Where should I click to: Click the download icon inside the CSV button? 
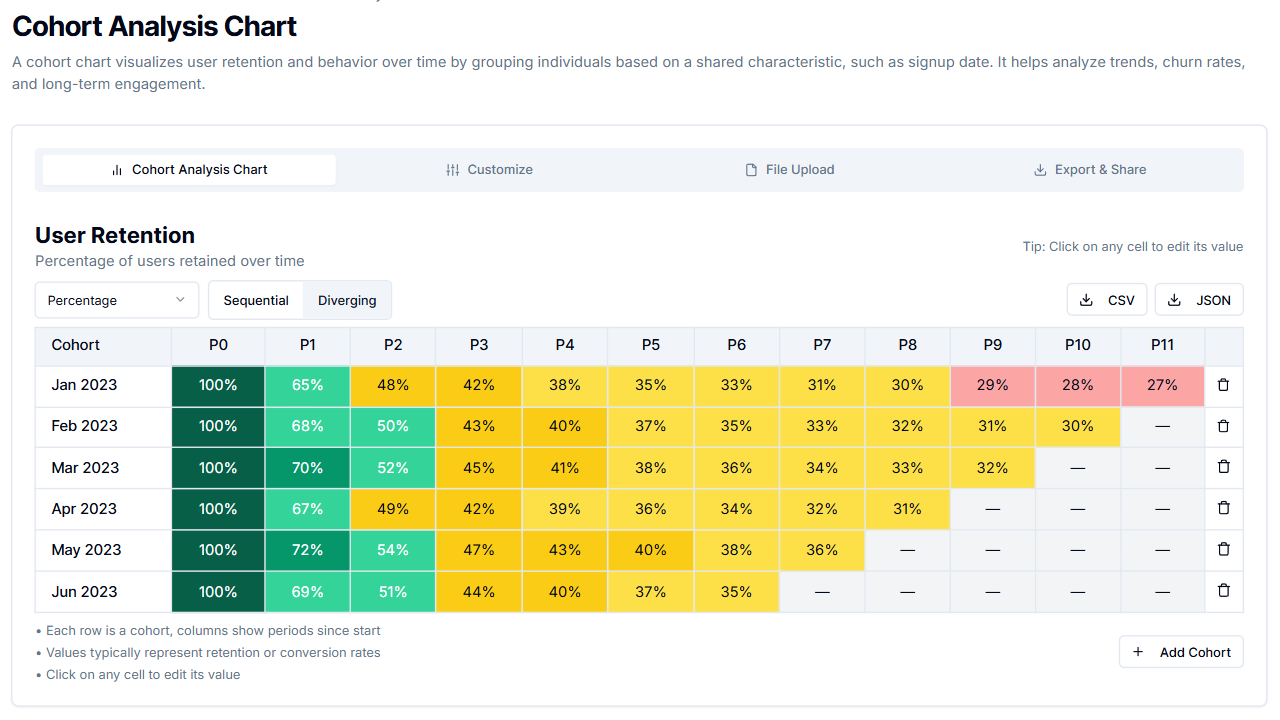click(x=1087, y=299)
